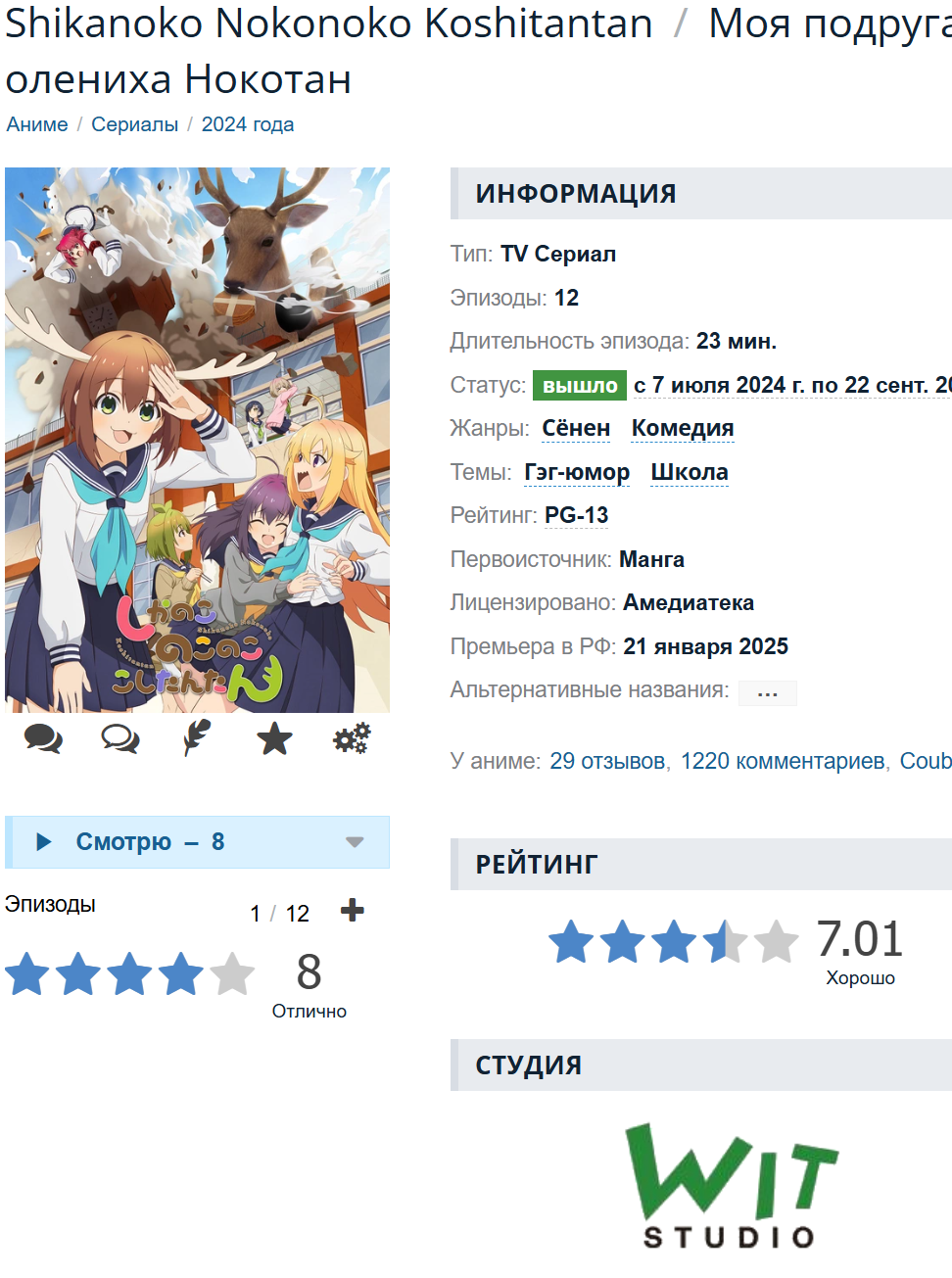Image resolution: width=952 pixels, height=1278 pixels.
Task: Open the 1220 комментариев link
Action: [x=783, y=761]
